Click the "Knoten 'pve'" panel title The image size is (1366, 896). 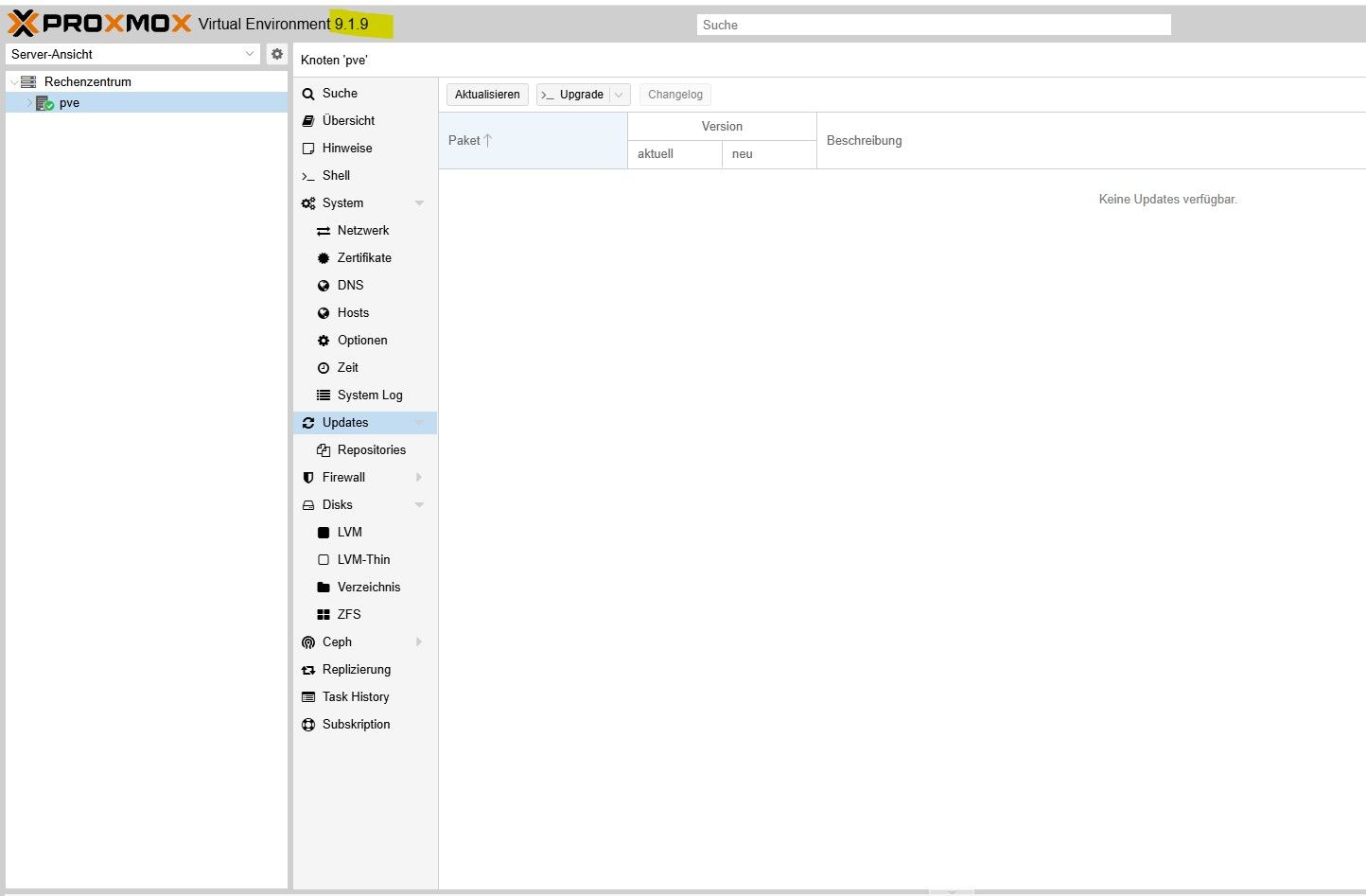coord(334,61)
